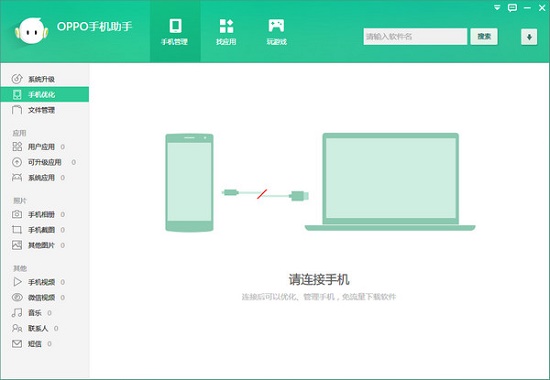550x380 pixels.
Task: Select the 手机优化 phone optimization item
Action: [45, 94]
